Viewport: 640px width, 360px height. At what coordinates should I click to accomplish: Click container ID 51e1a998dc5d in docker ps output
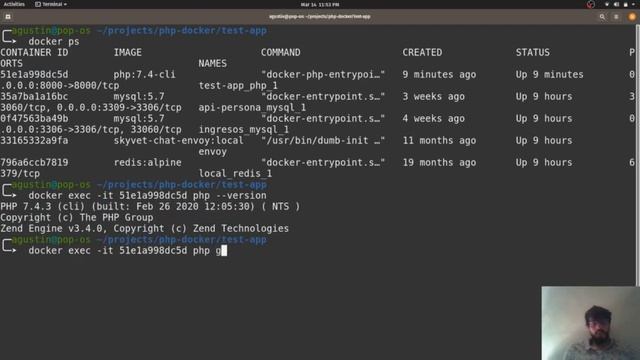[x=34, y=74]
